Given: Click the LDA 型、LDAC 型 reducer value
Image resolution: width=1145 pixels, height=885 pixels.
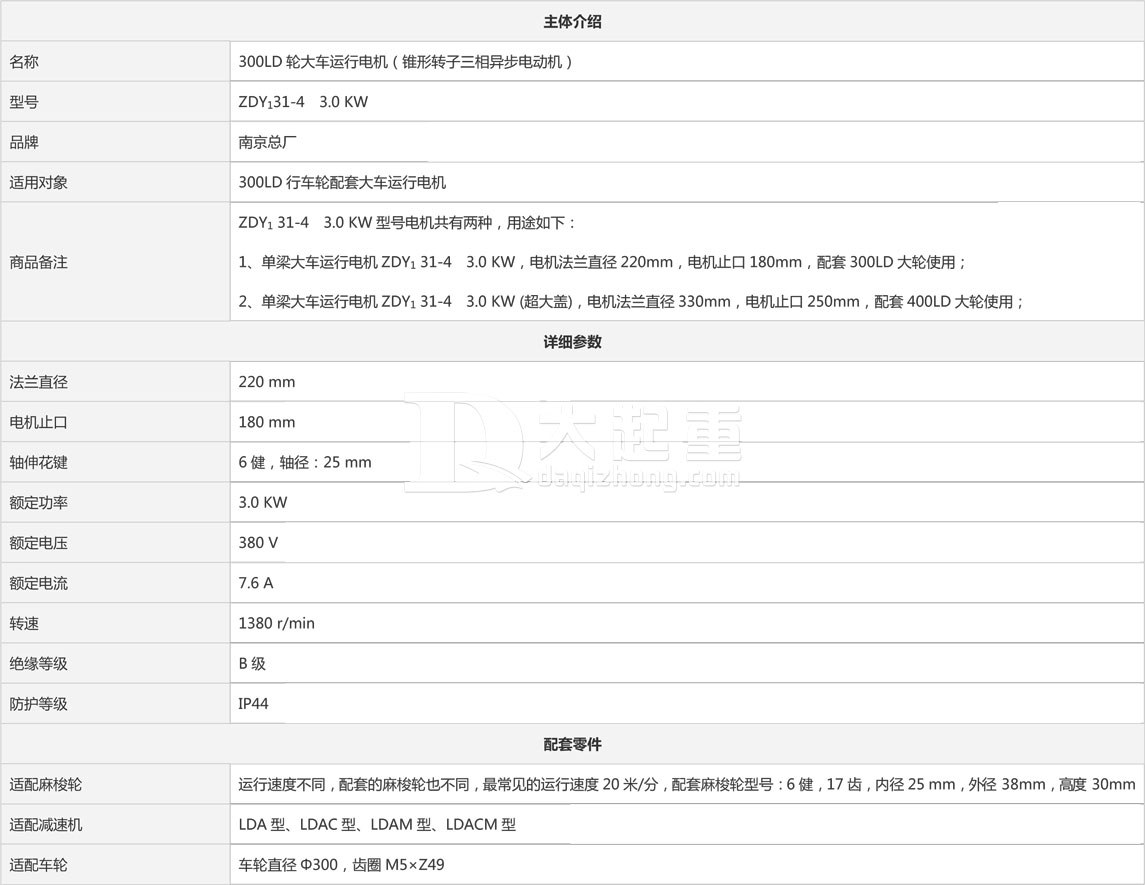Looking at the screenshot, I should [377, 824].
